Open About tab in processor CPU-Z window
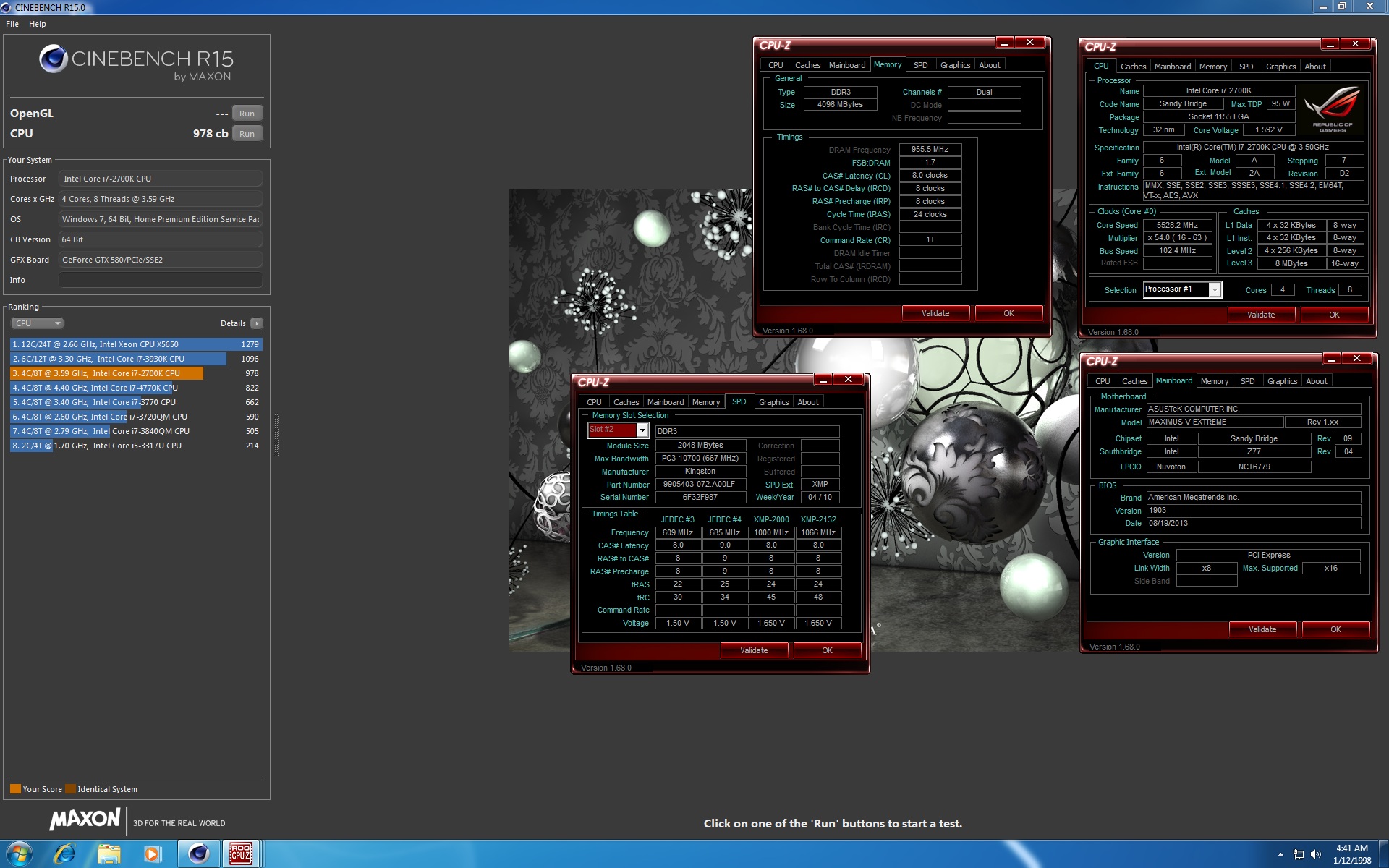 (x=1315, y=67)
